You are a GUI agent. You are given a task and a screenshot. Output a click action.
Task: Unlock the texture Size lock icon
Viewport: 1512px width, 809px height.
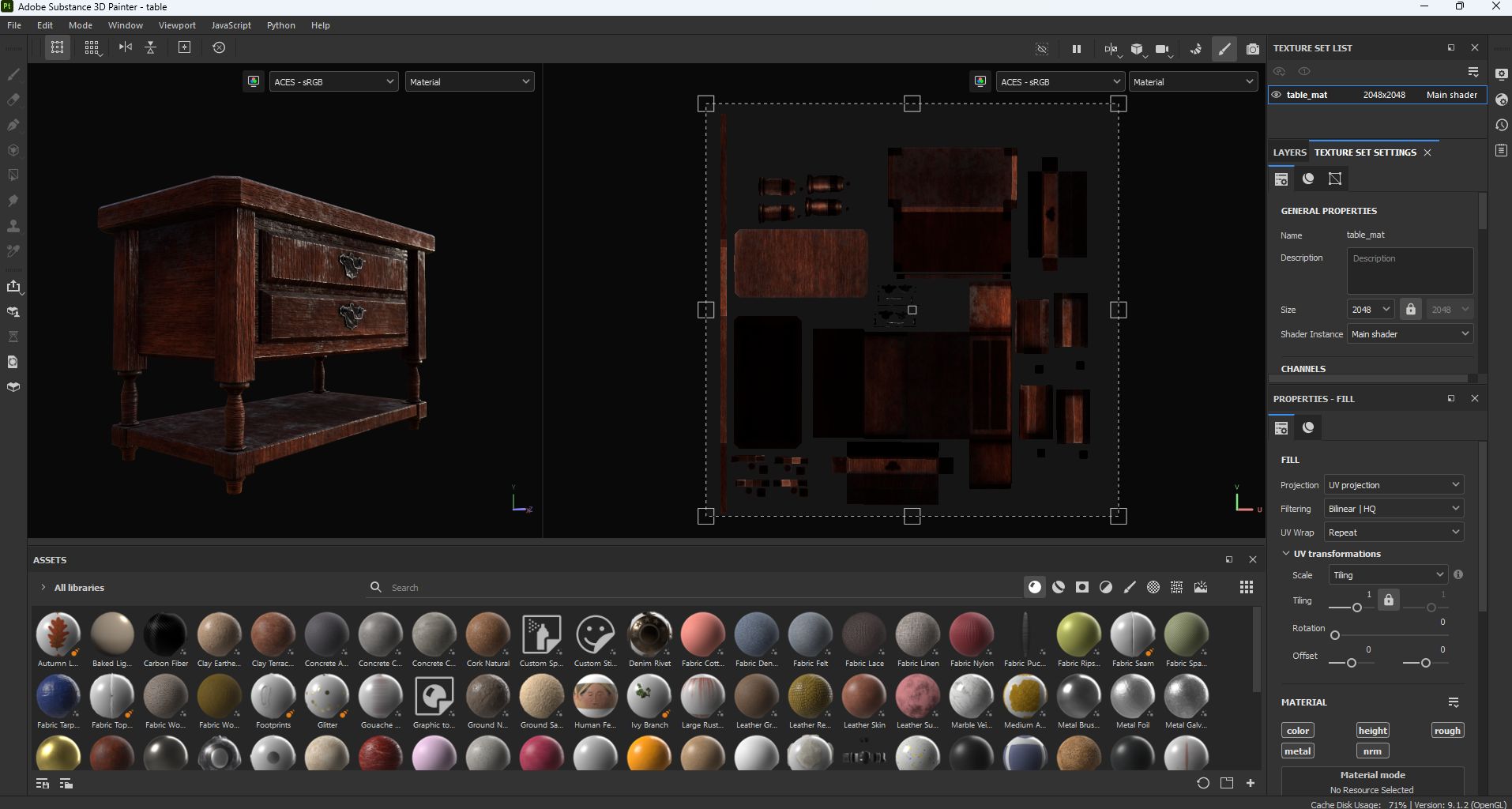pos(1411,309)
